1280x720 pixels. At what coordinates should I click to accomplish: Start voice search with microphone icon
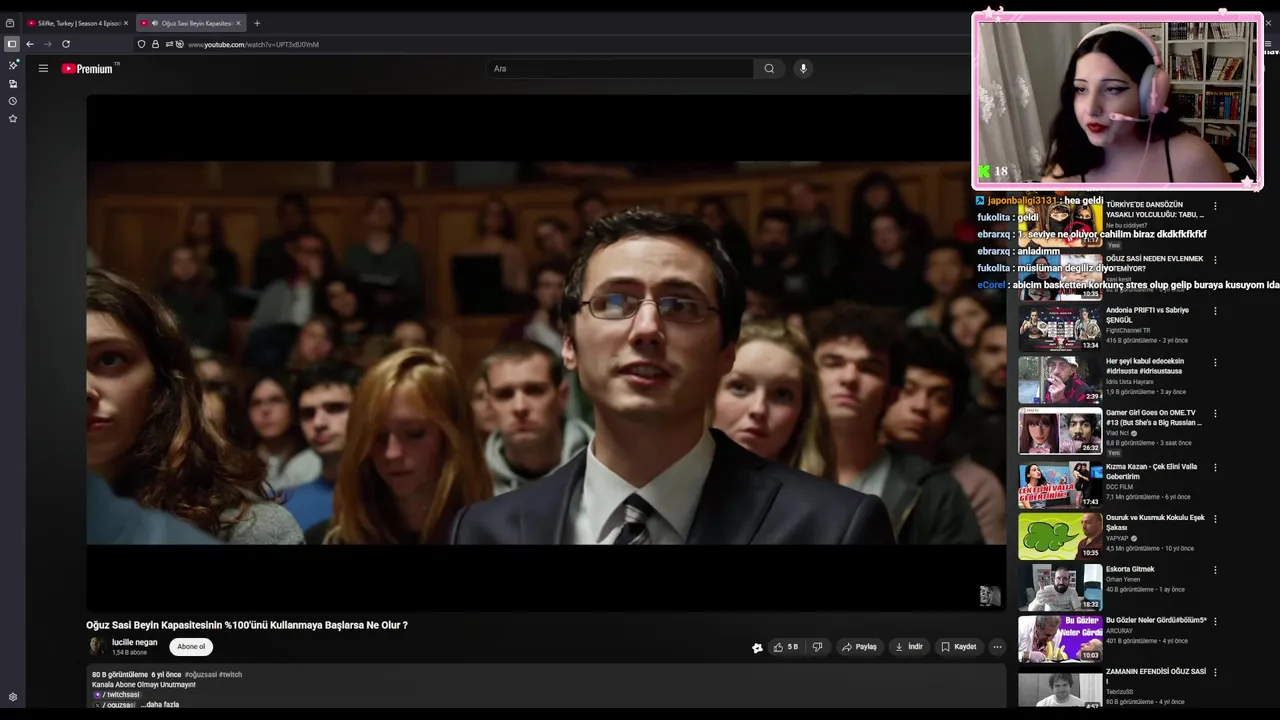pyautogui.click(x=803, y=68)
